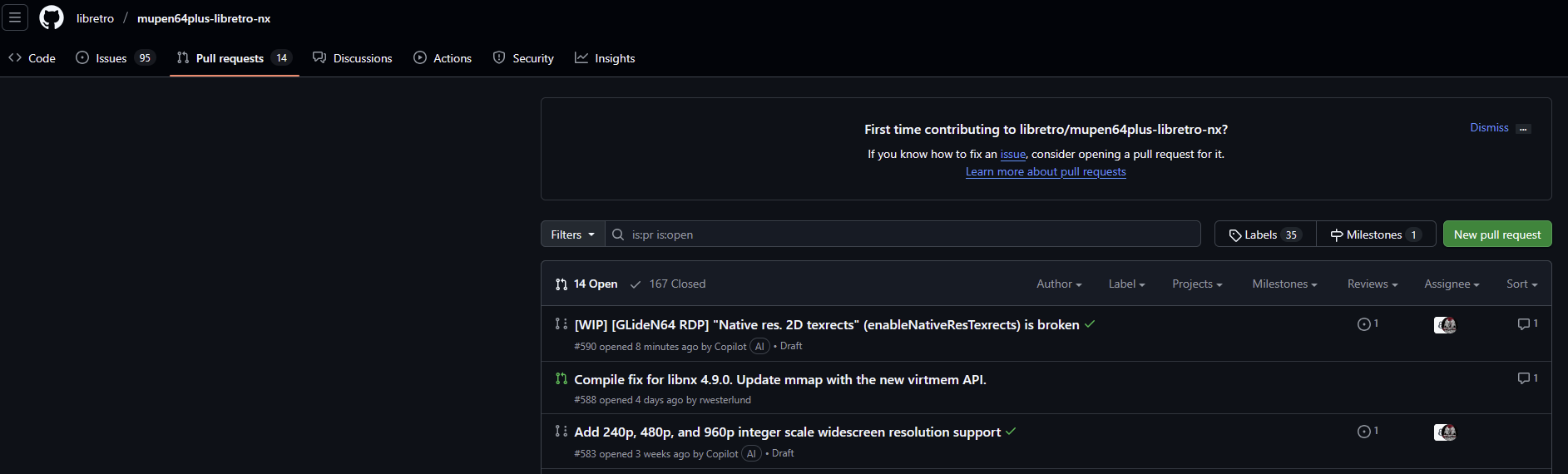The height and width of the screenshot is (474, 1568).
Task: Open the Learn more about pull requests link
Action: tap(1046, 172)
